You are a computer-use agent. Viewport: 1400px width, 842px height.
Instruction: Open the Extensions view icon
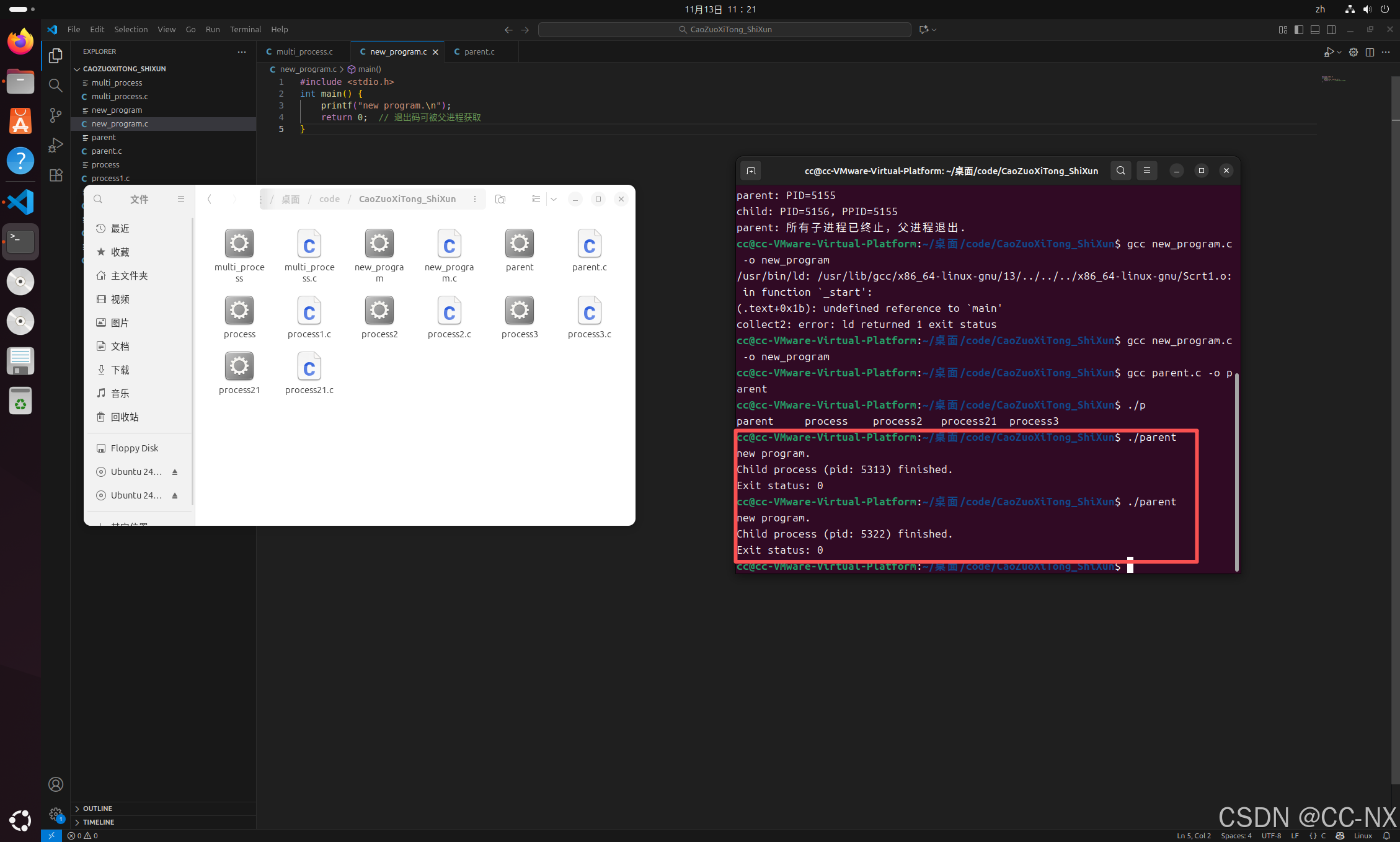click(56, 175)
